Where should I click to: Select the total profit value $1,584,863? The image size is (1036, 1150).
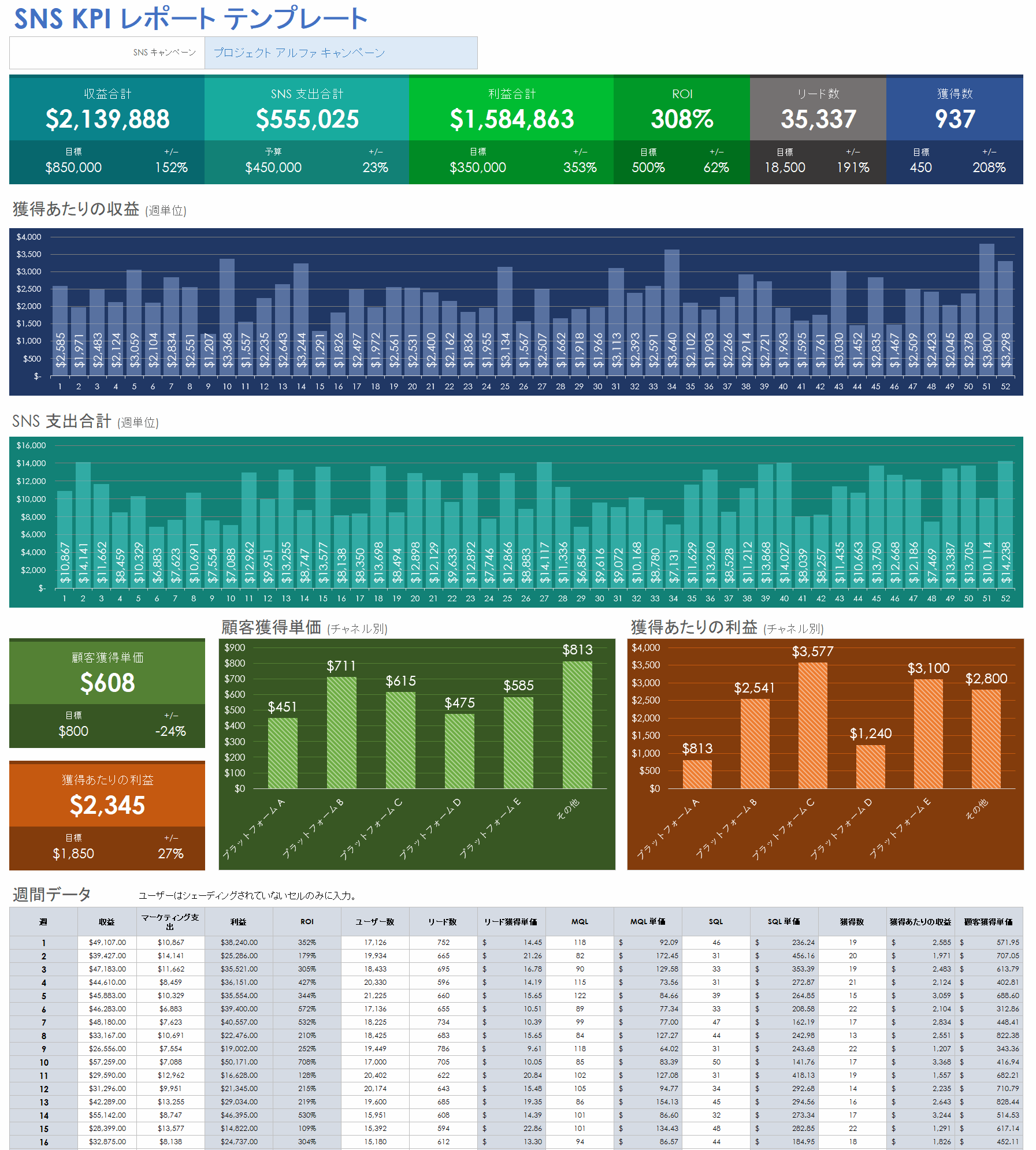(512, 119)
